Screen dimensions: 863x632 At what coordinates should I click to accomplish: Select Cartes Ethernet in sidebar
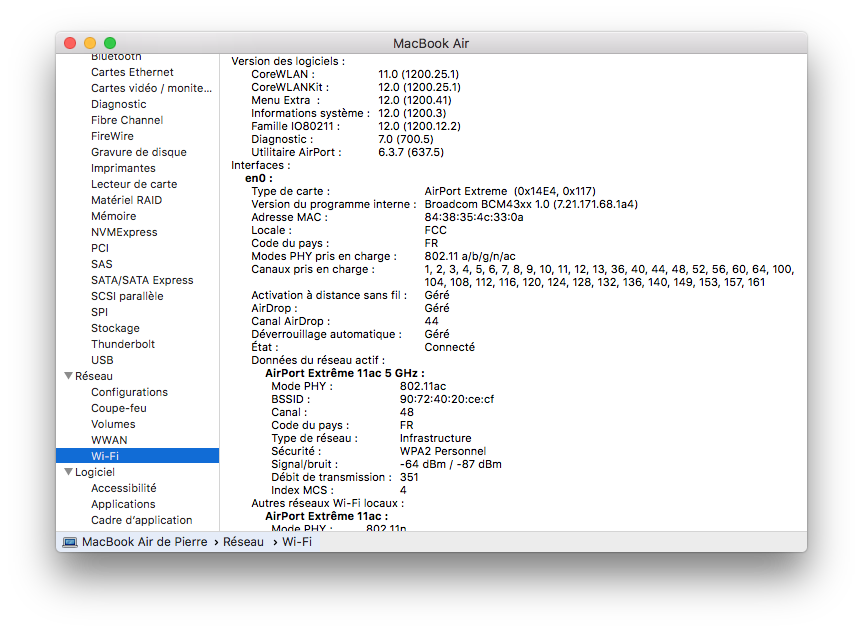tap(132, 72)
